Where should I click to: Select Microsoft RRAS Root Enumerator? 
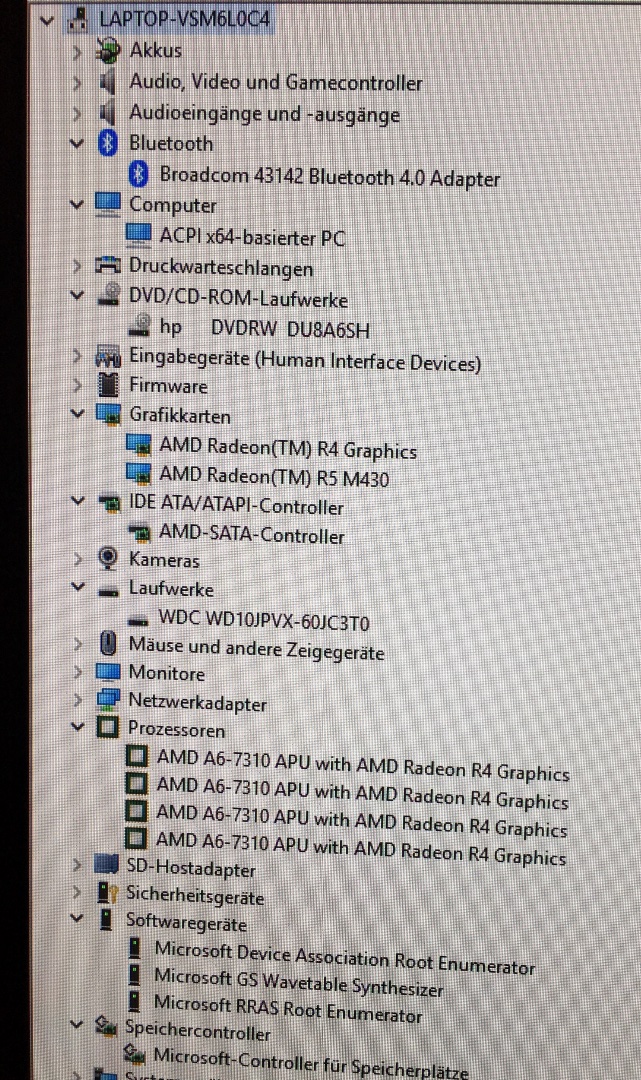click(x=288, y=1008)
